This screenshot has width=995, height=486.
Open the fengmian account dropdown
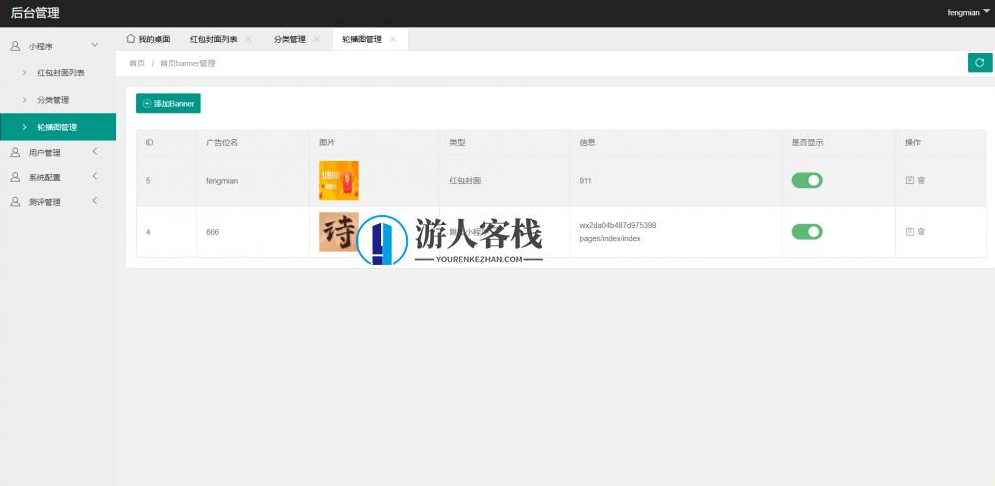pyautogui.click(x=968, y=12)
